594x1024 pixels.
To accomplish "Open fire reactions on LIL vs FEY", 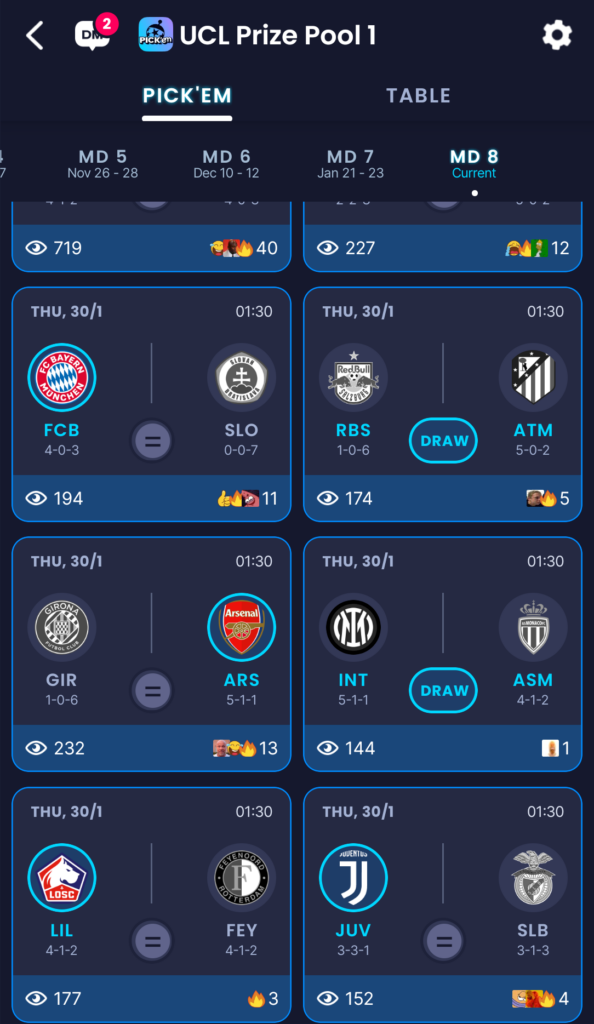I will (x=263, y=999).
